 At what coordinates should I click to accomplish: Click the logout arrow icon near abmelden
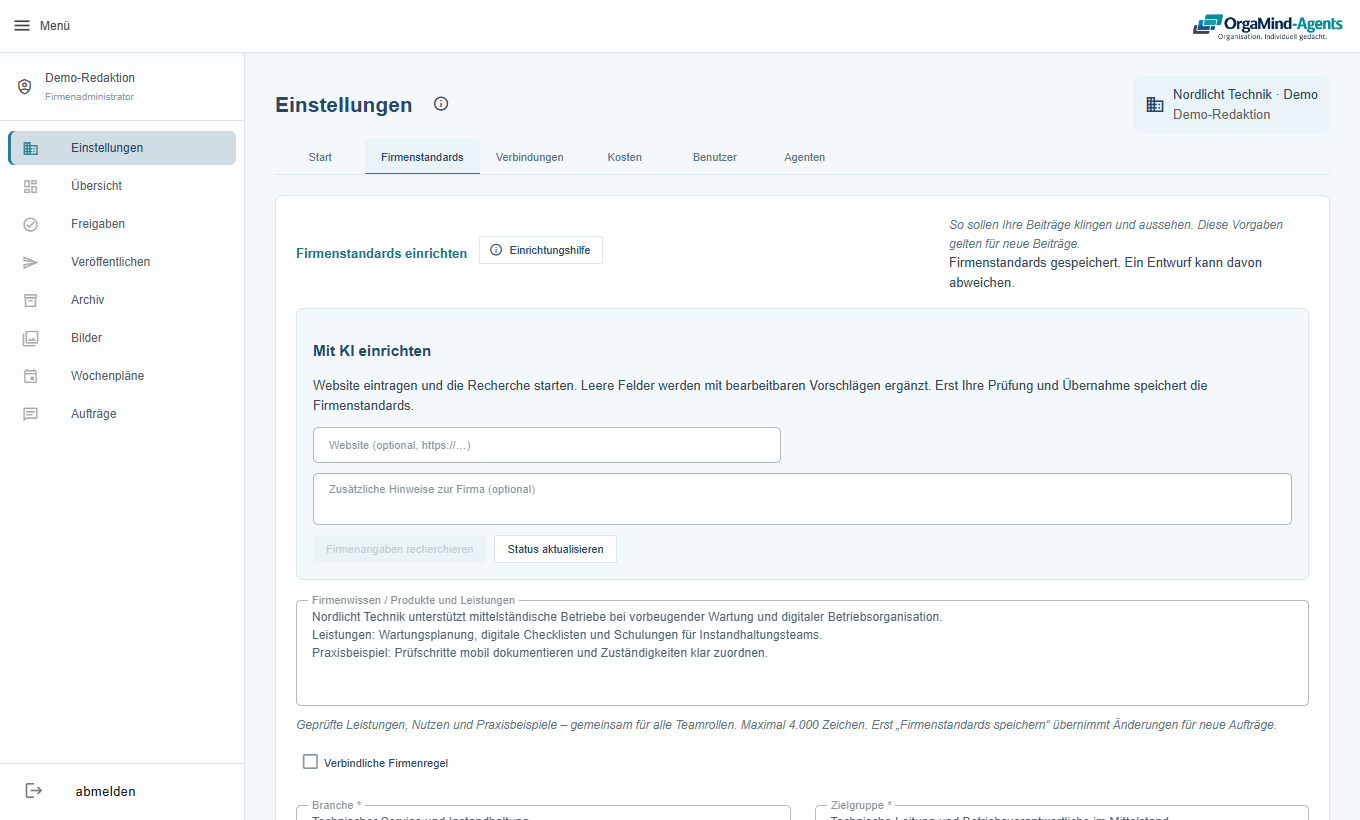click(34, 791)
